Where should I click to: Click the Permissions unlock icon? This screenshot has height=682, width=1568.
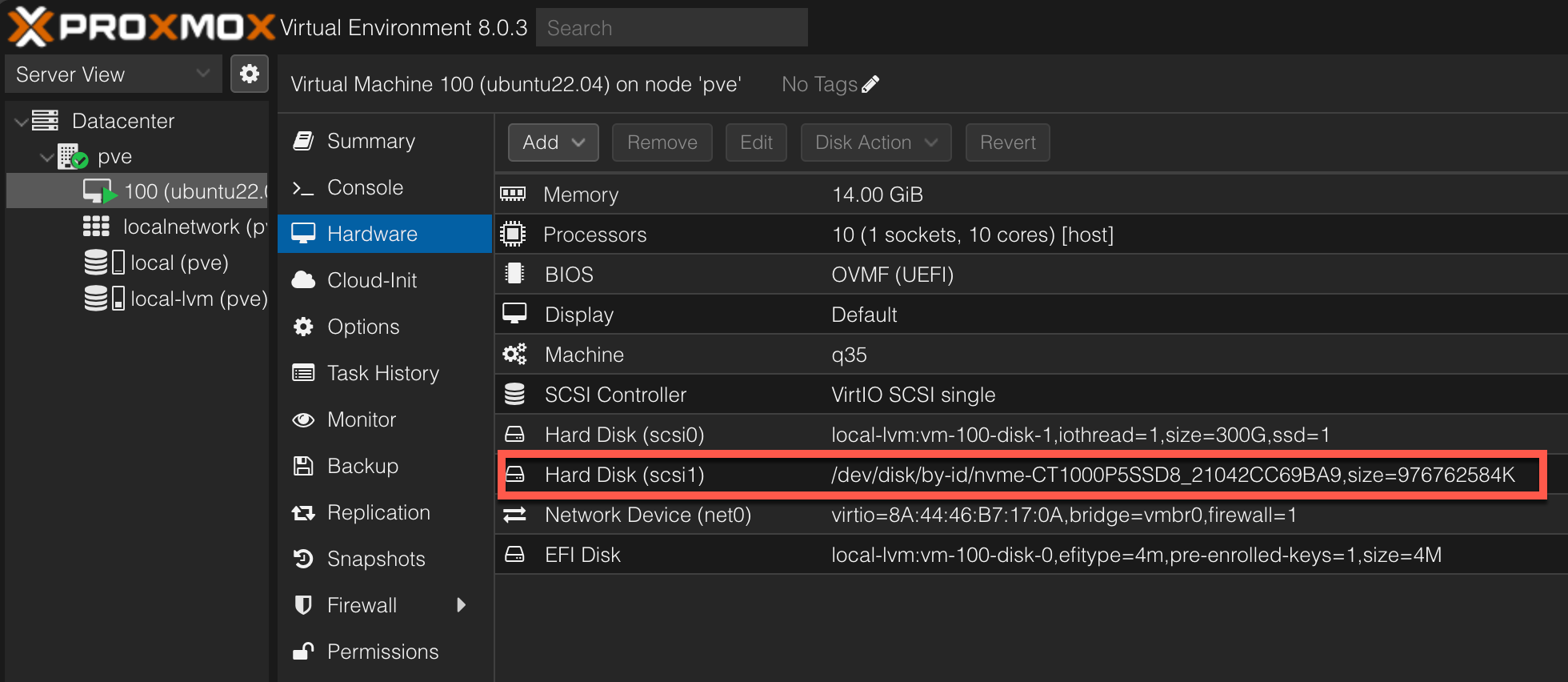303,651
